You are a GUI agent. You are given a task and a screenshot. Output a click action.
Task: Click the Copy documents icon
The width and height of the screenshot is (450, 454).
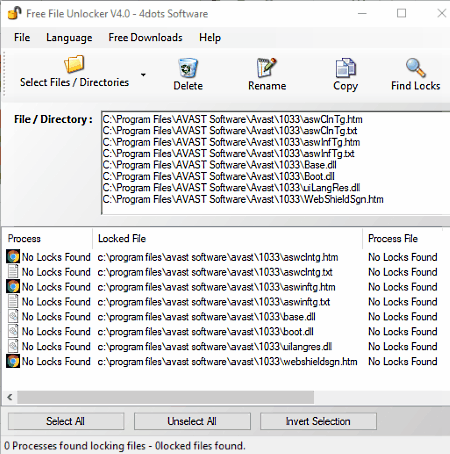coord(346,68)
